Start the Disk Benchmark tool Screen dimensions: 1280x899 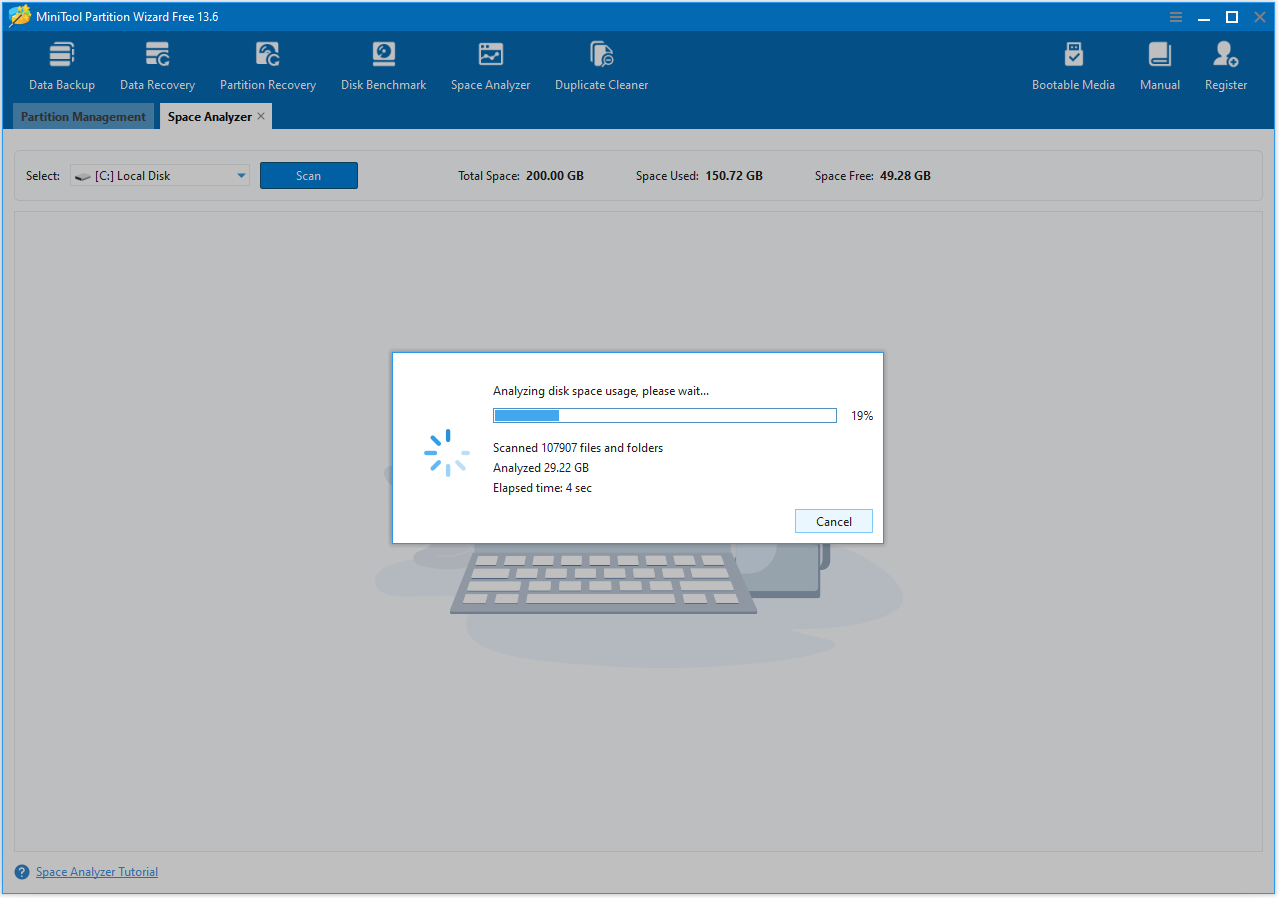click(383, 66)
